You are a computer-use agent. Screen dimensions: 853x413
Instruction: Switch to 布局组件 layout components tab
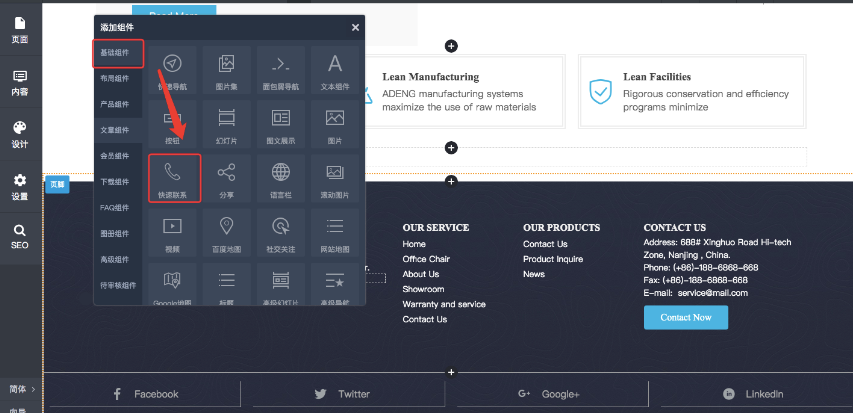pyautogui.click(x=116, y=78)
